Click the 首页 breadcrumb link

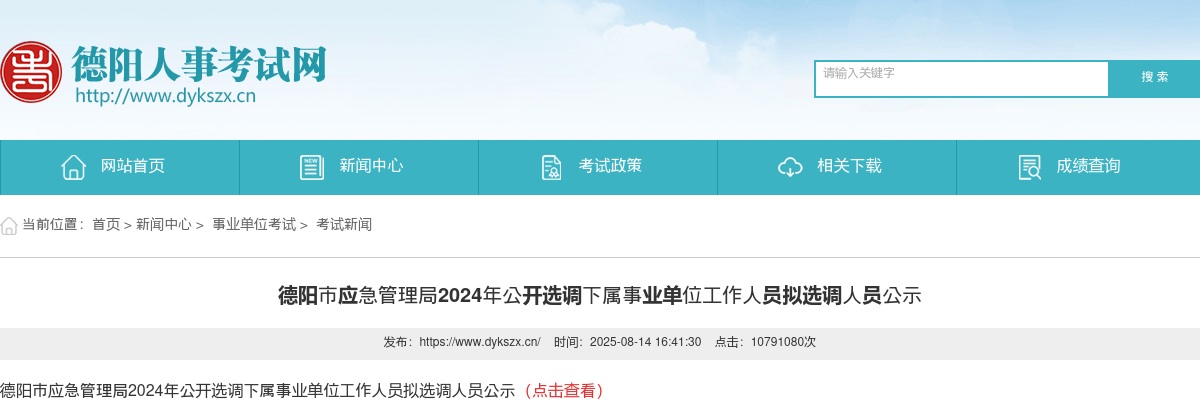coord(106,225)
